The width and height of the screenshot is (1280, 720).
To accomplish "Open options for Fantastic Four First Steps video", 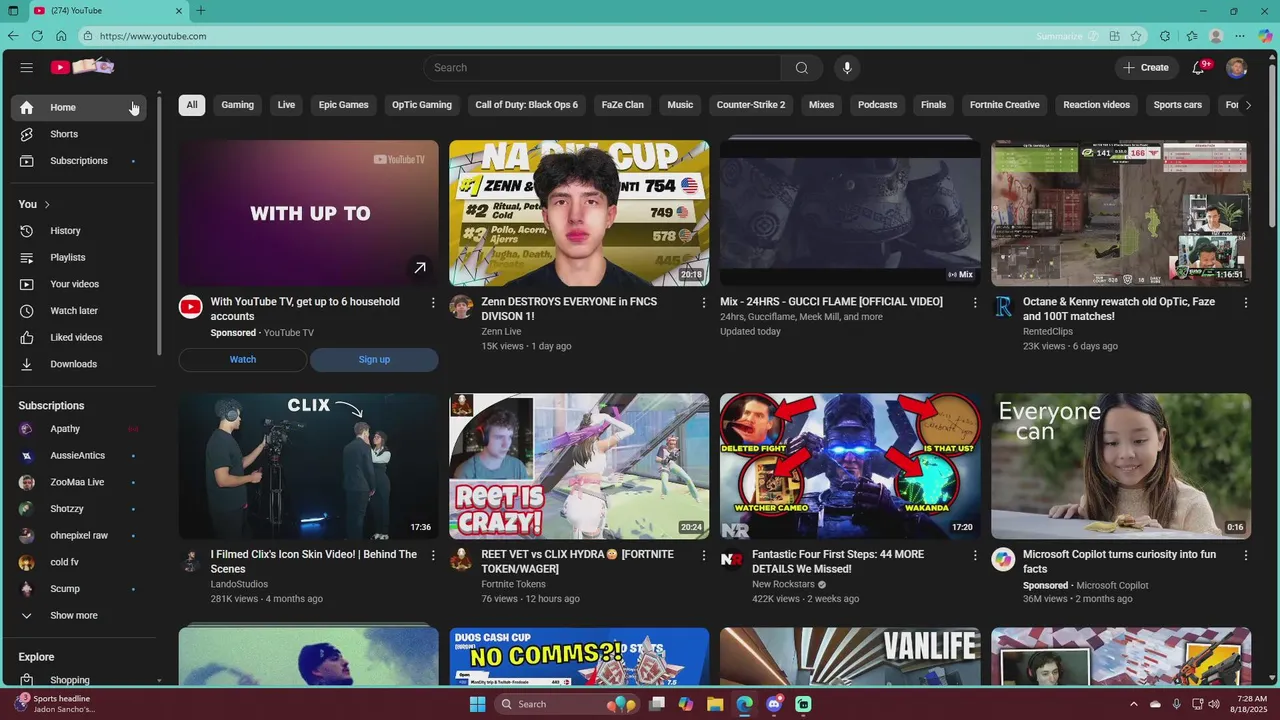I will point(975,555).
